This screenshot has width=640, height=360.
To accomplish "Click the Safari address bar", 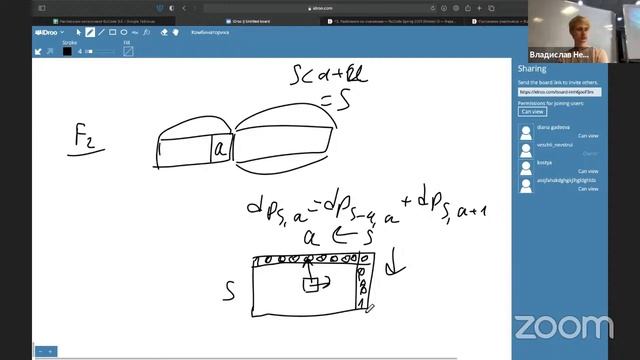I will pos(320,8).
